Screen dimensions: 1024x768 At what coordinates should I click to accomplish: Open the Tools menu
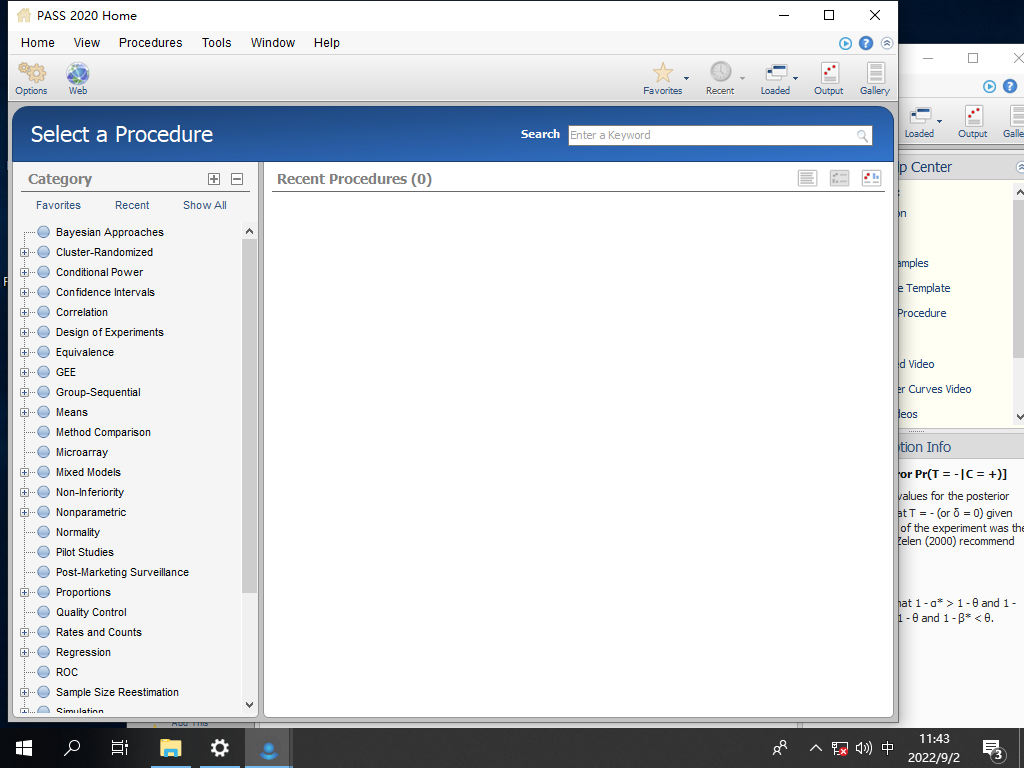pyautogui.click(x=217, y=42)
